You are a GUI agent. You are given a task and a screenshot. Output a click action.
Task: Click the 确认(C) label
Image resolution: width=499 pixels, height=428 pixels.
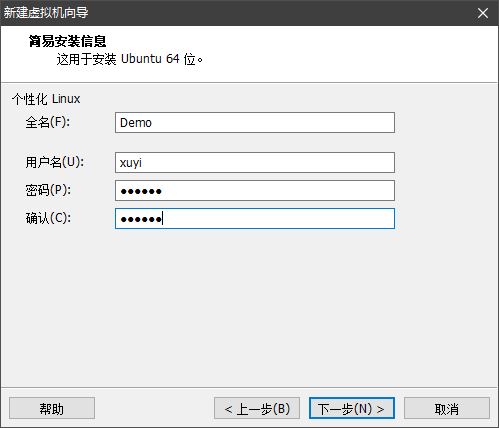[x=48, y=218]
